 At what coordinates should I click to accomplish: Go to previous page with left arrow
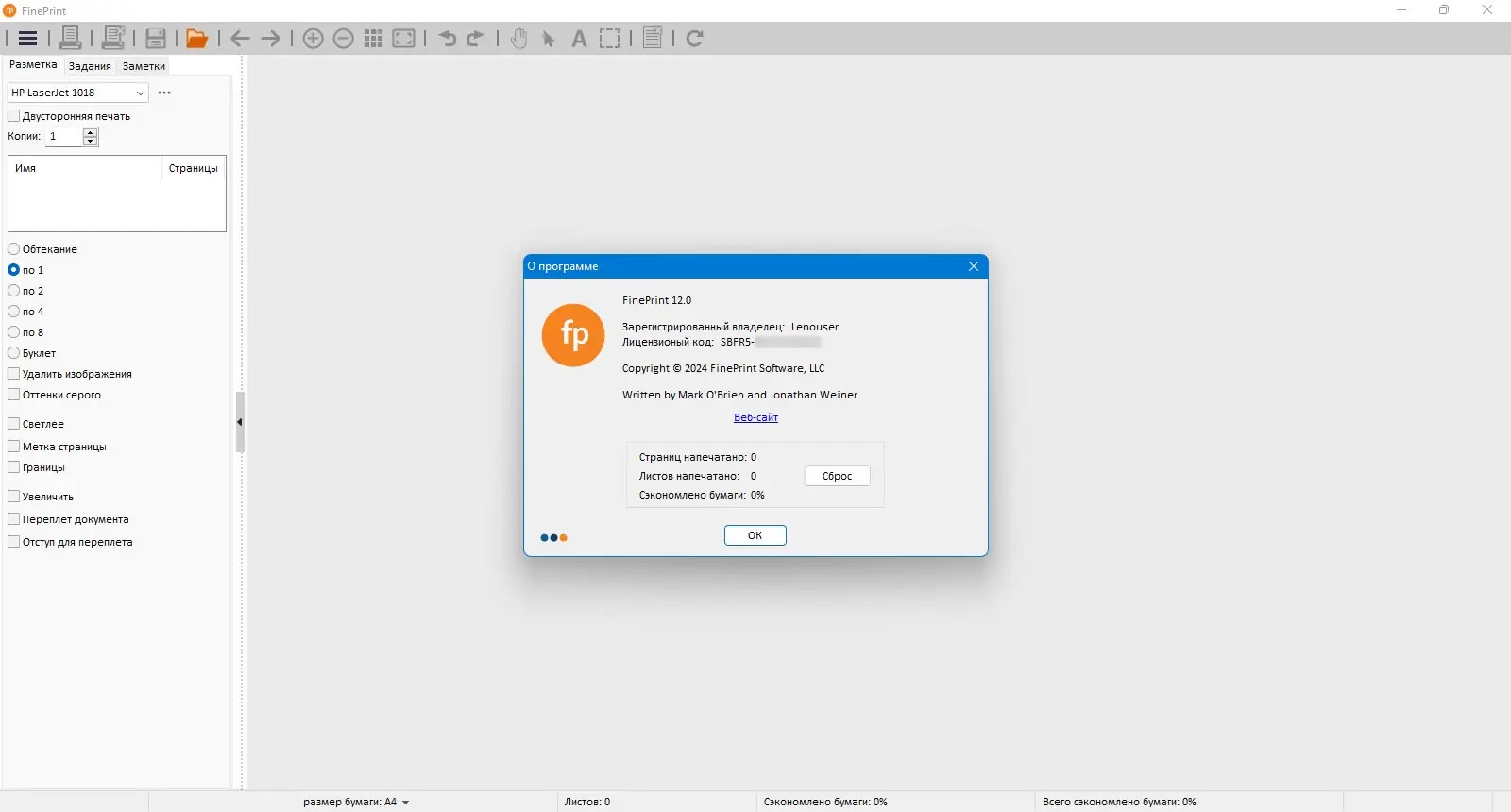coord(240,39)
